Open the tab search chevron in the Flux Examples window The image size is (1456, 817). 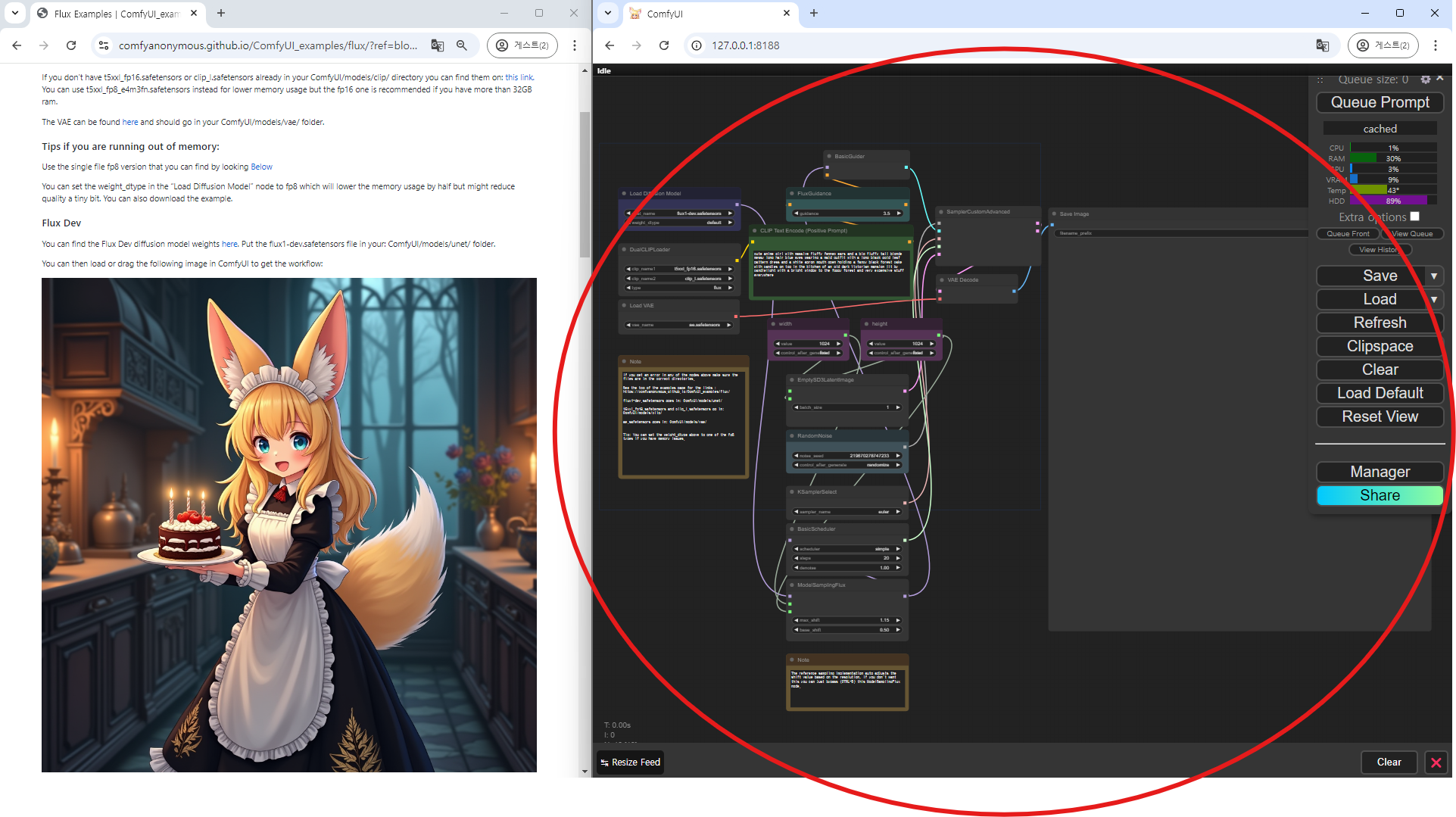point(15,13)
